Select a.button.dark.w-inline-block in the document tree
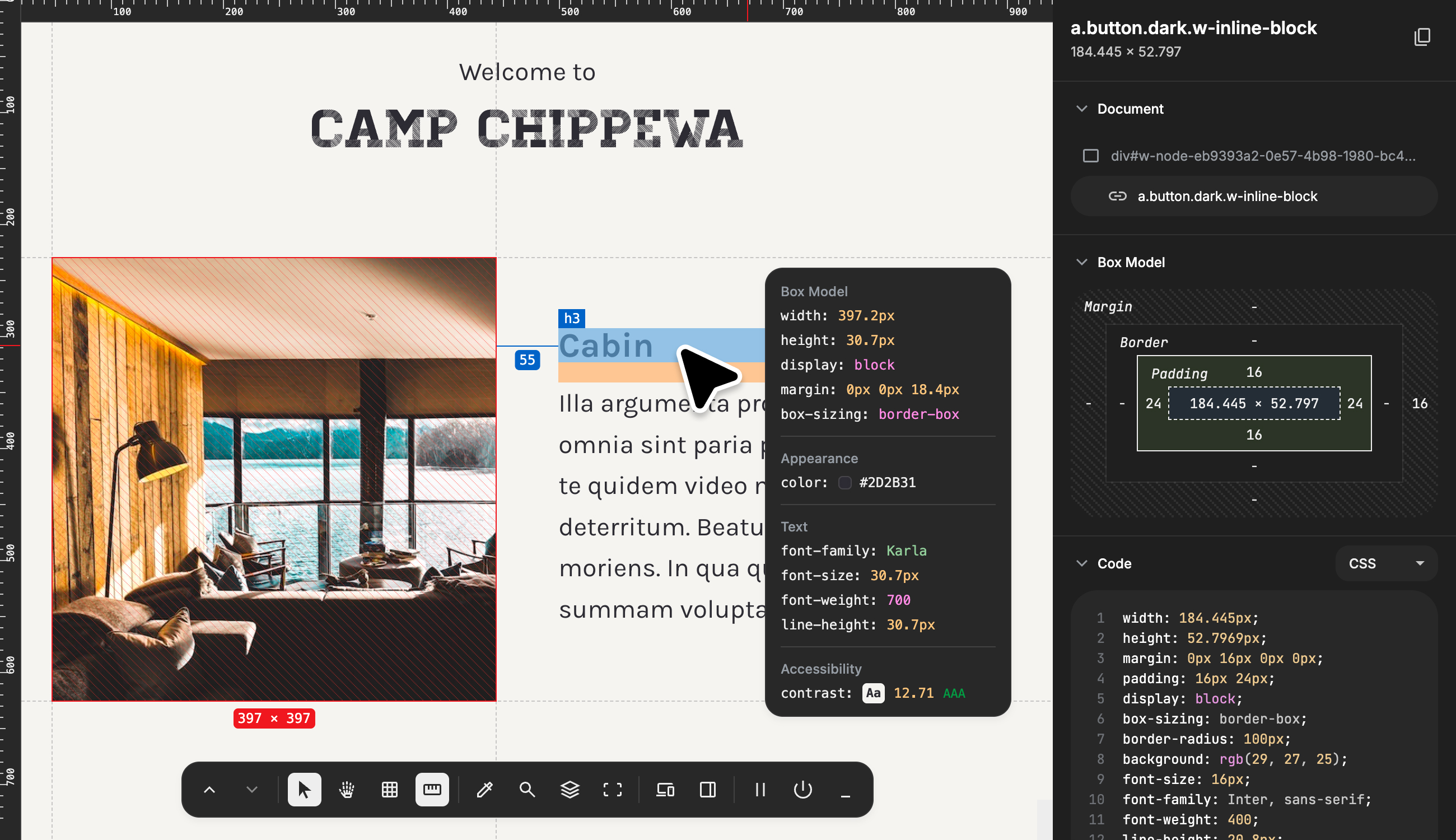The width and height of the screenshot is (1456, 840). click(1226, 196)
